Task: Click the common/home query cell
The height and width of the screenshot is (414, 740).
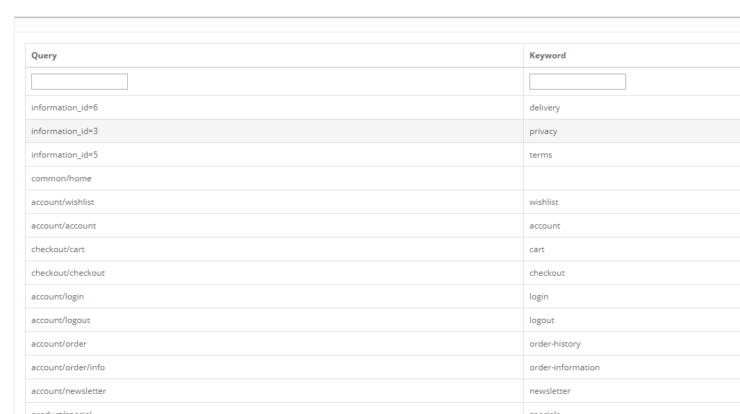Action: click(x=274, y=178)
